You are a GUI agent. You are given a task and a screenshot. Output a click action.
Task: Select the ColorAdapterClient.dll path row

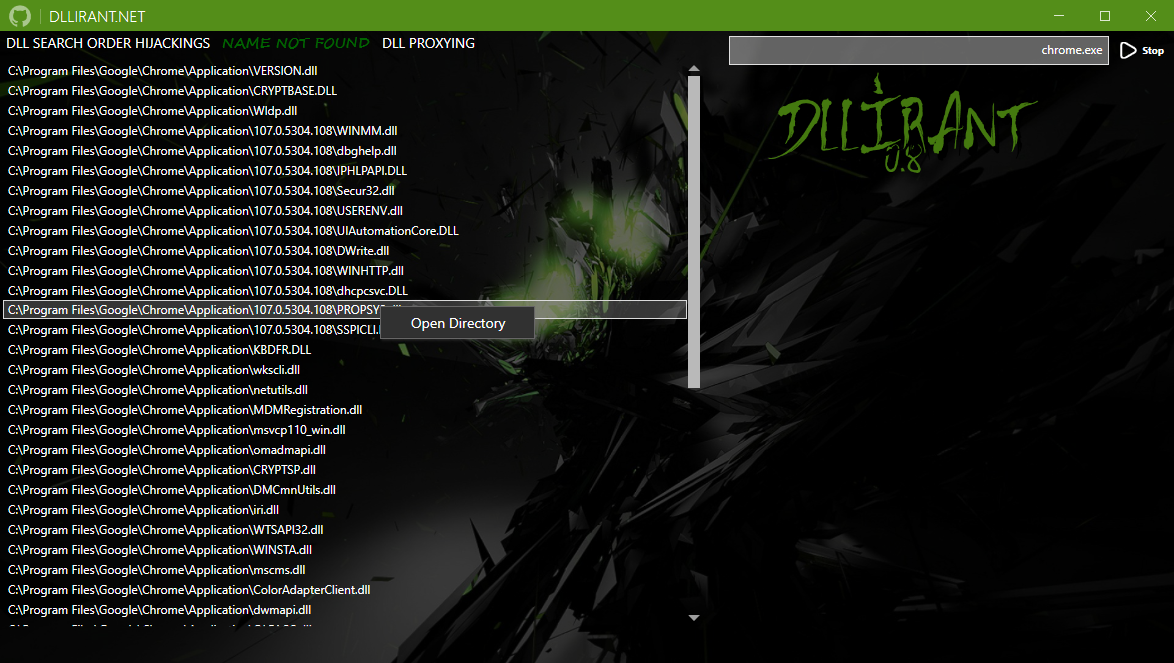[345, 590]
